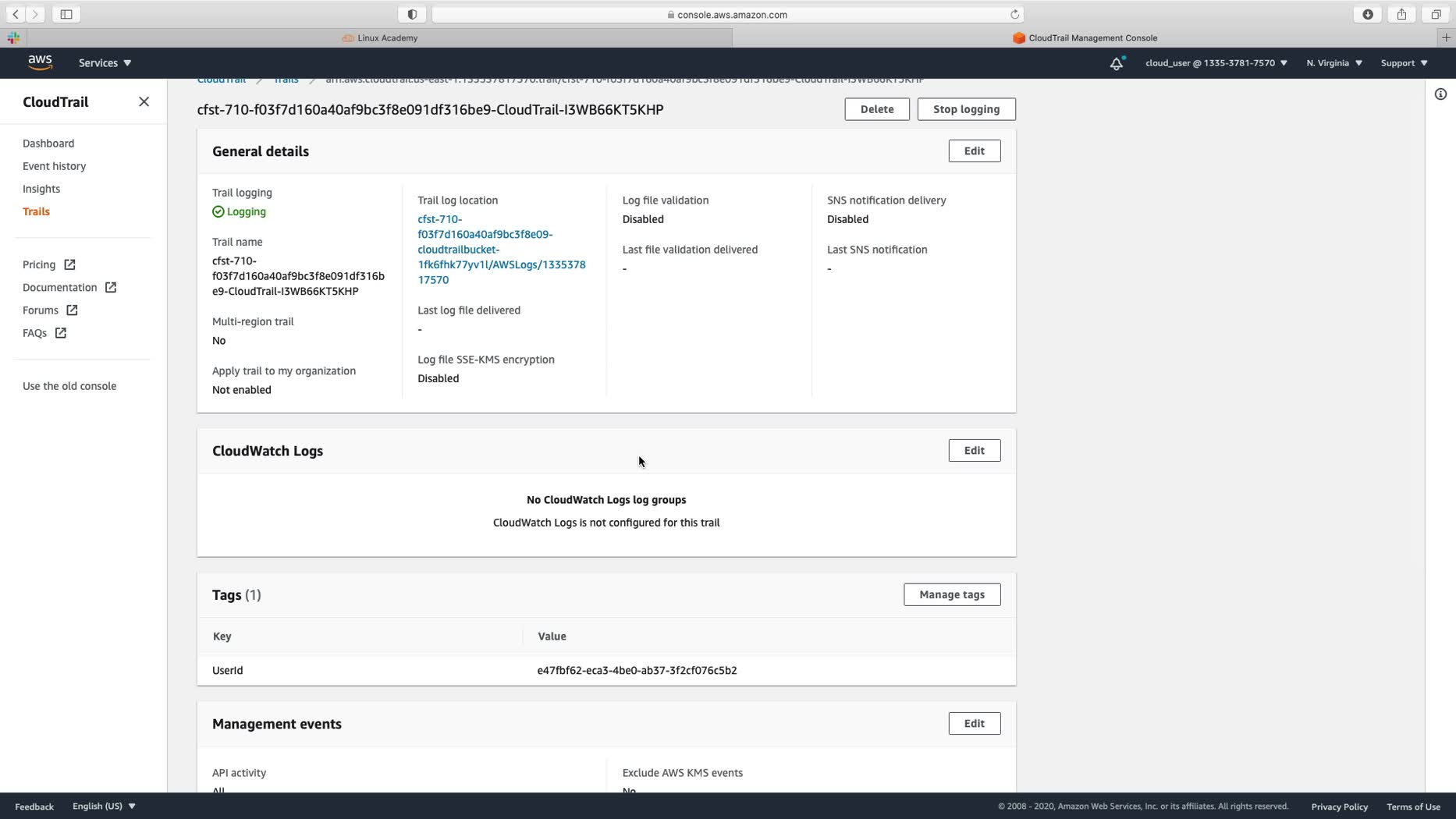The height and width of the screenshot is (819, 1456).
Task: Switch to the Linux Academy tab
Action: tap(380, 37)
